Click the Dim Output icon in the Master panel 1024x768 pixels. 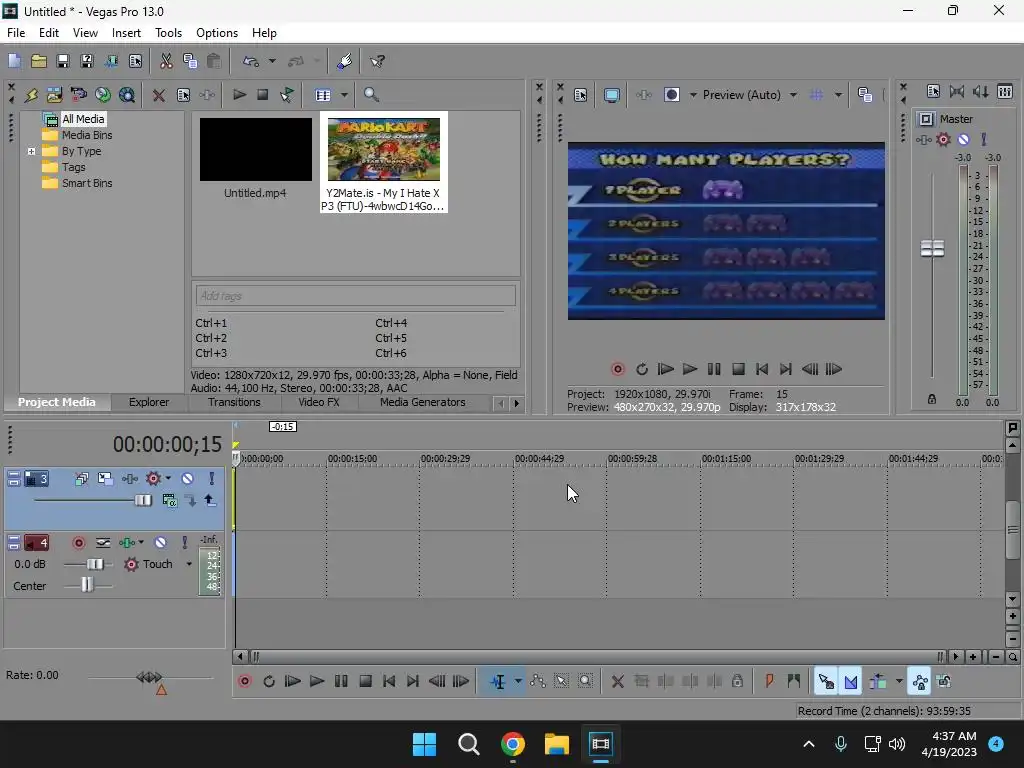[980, 91]
